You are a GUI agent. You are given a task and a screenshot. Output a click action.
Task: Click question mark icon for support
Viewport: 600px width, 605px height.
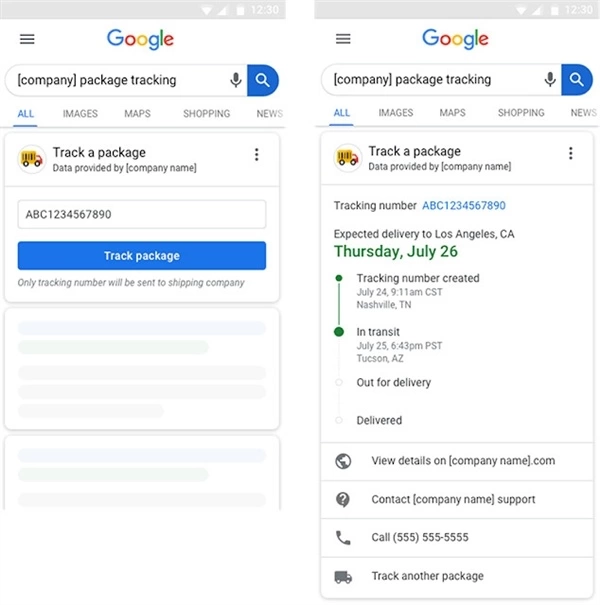coord(344,499)
